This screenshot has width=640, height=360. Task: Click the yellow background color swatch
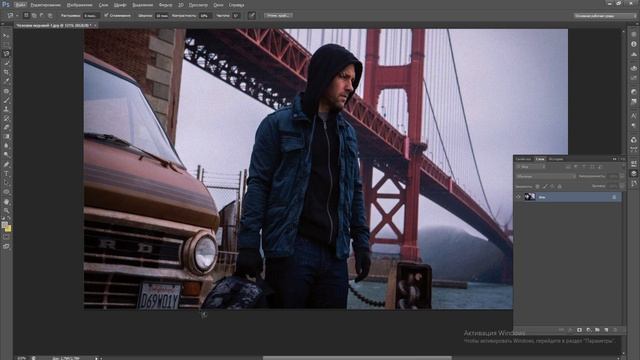coord(8,229)
